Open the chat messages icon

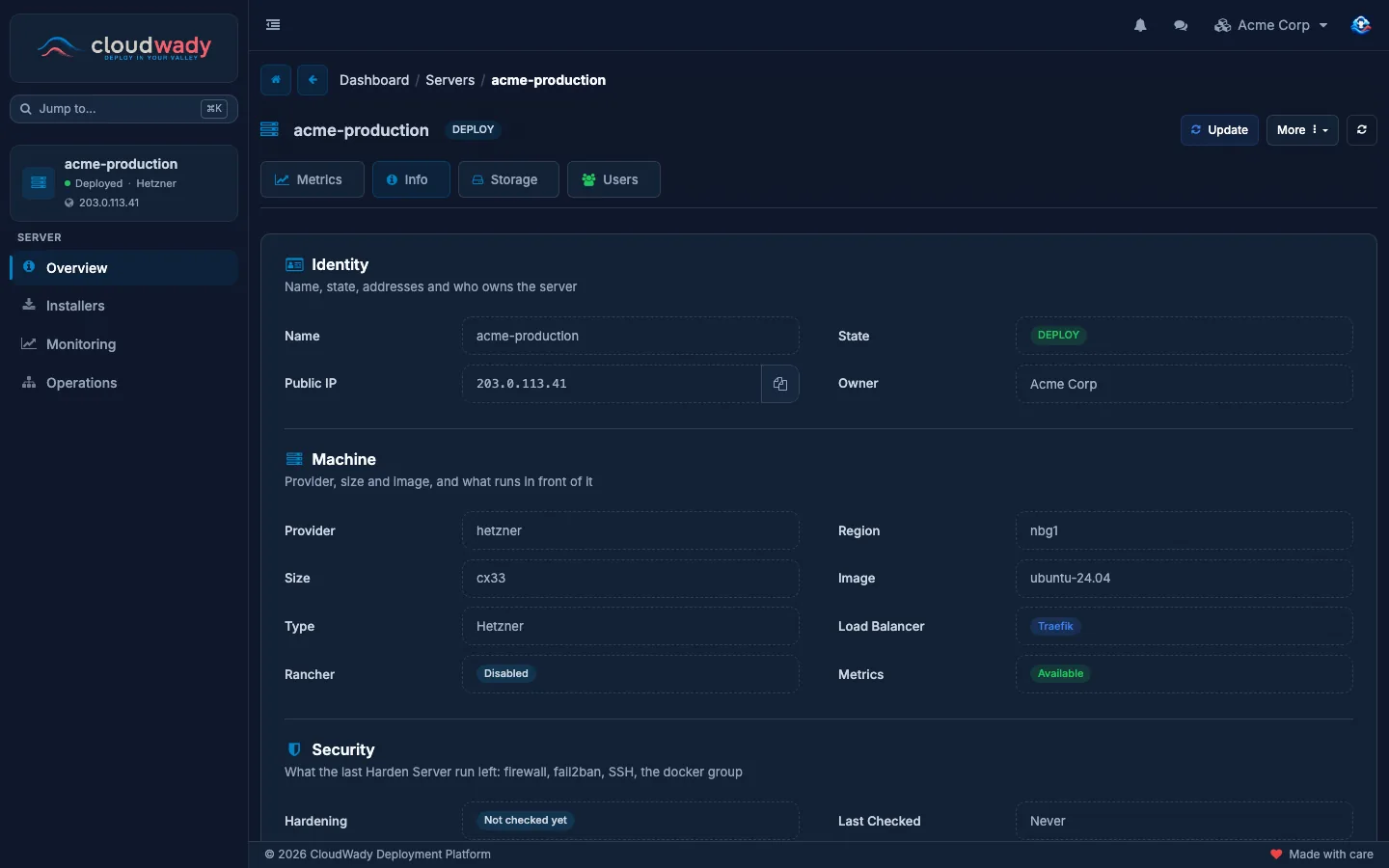1181,25
